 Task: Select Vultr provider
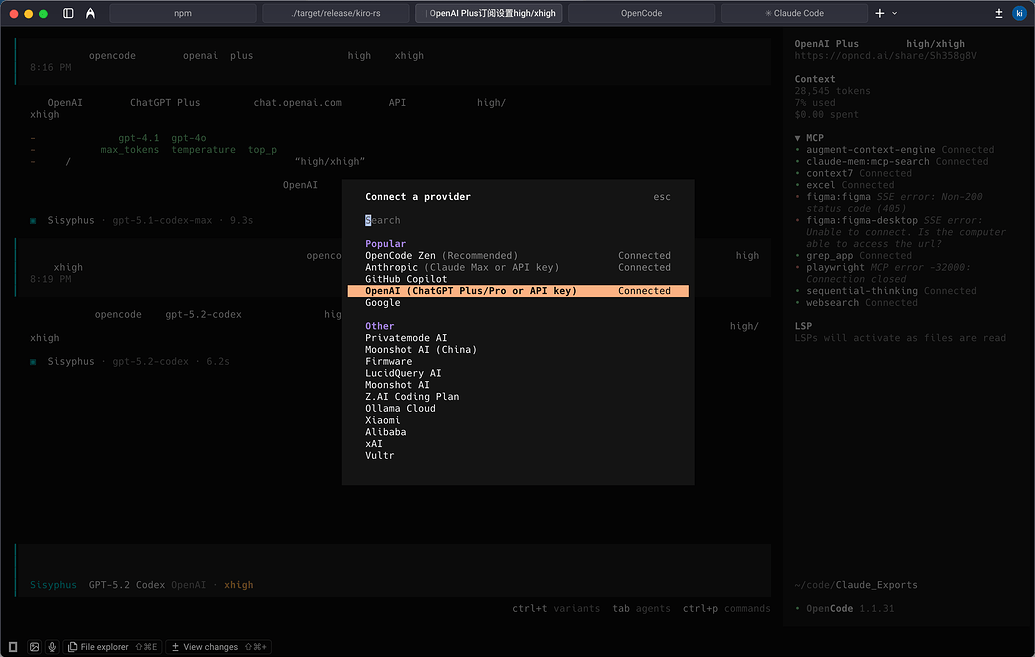[518, 456]
